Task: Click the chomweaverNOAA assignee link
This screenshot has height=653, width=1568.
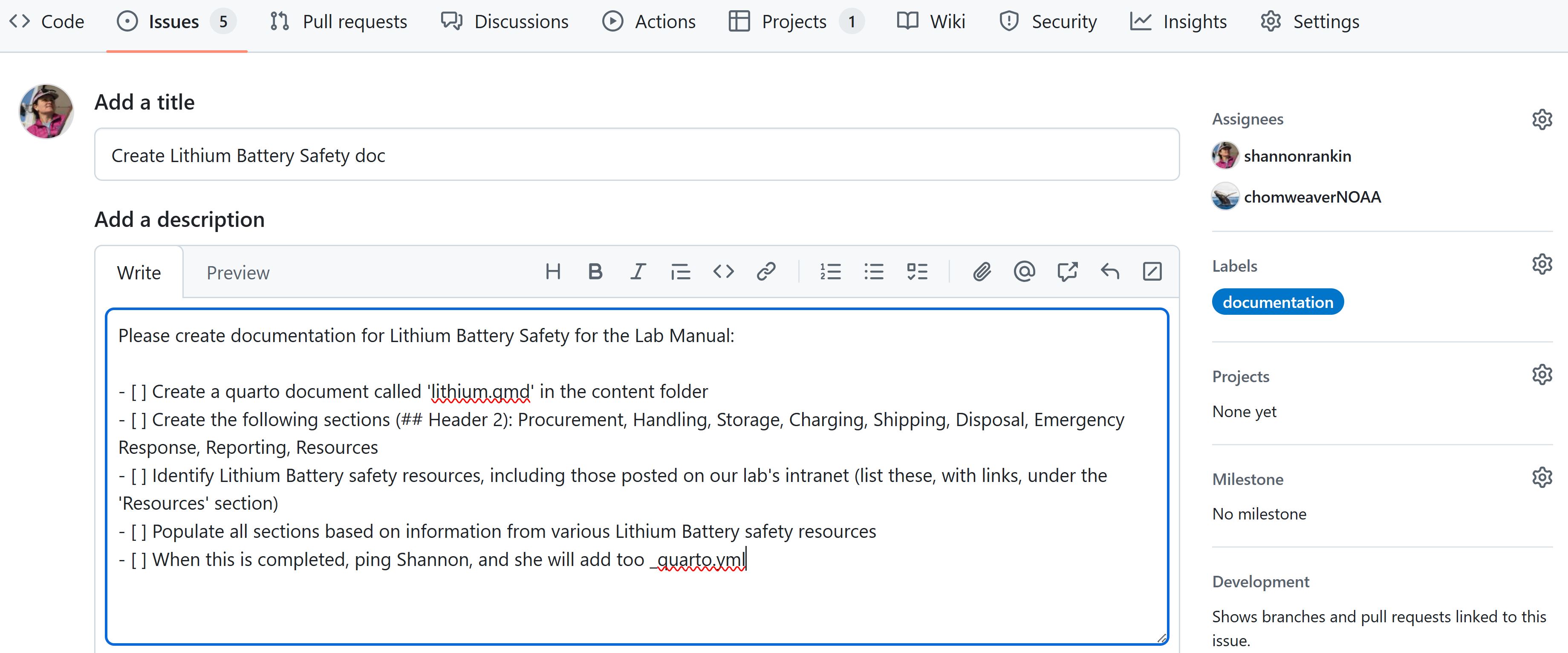Action: tap(1312, 197)
